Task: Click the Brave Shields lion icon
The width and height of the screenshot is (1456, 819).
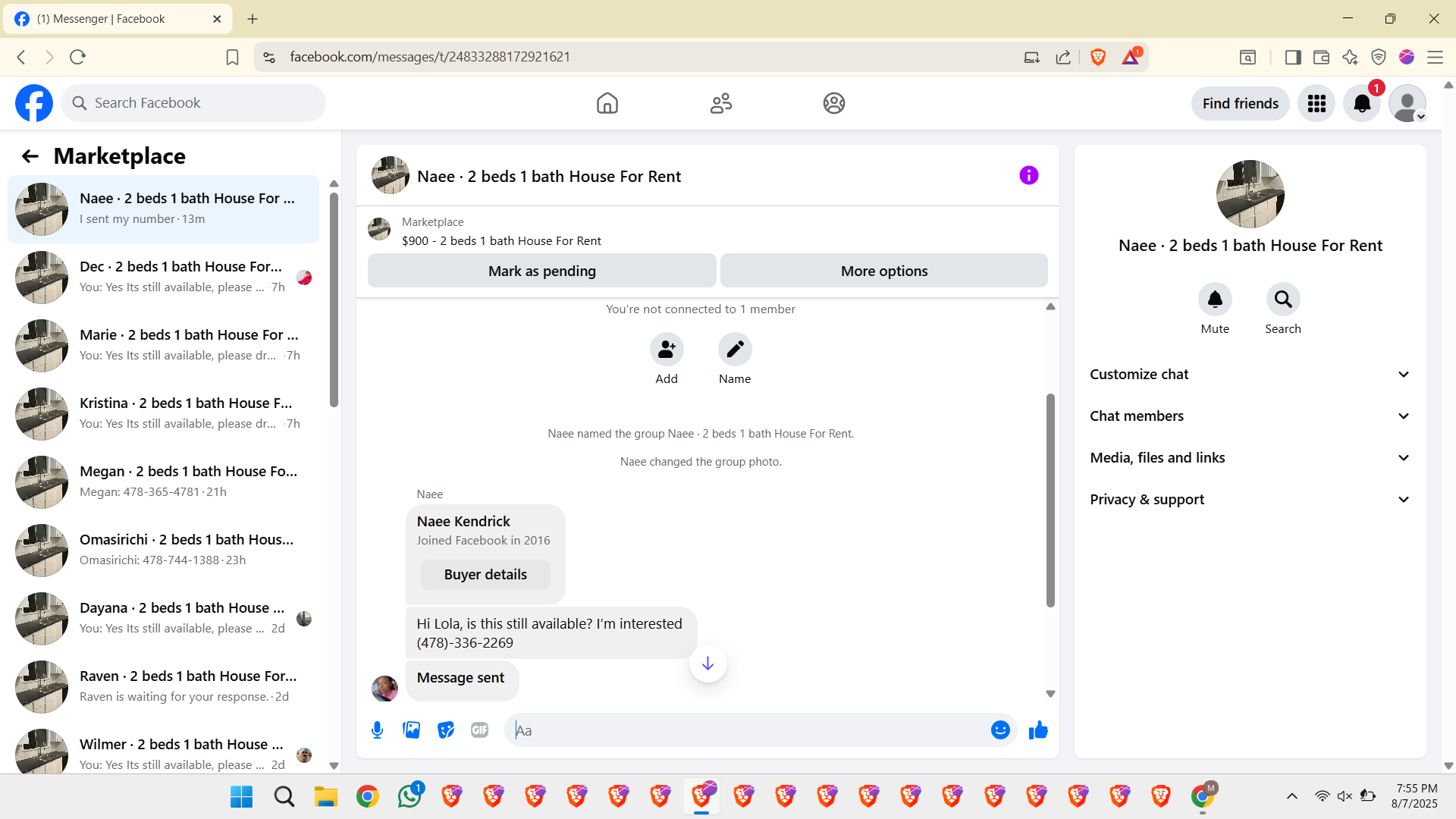Action: [x=1097, y=57]
